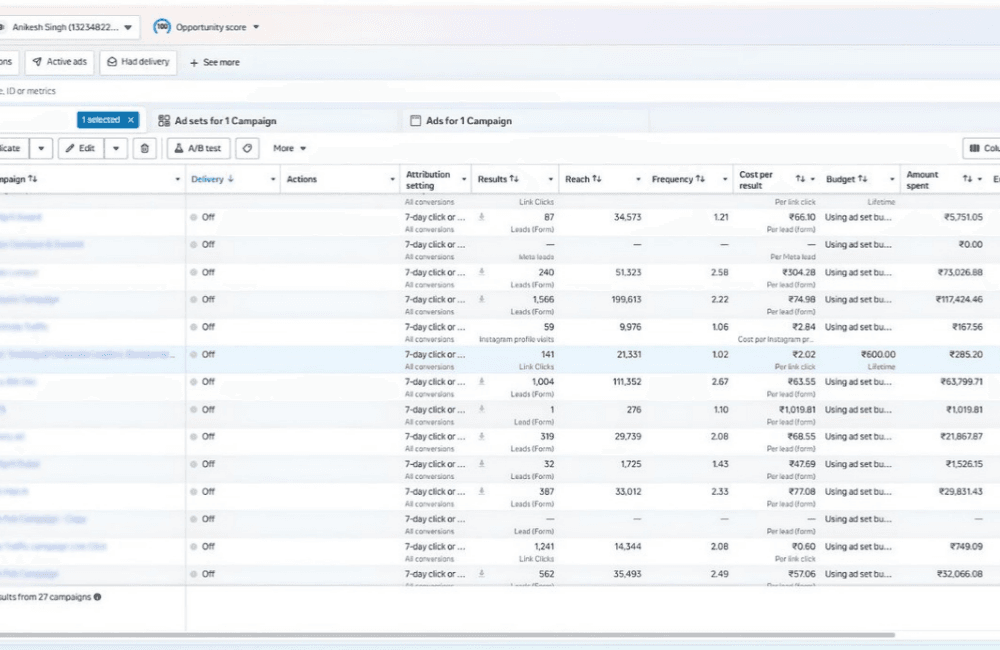Open the Duplicate button's dropdown arrow
The height and width of the screenshot is (650, 1000).
click(x=41, y=148)
